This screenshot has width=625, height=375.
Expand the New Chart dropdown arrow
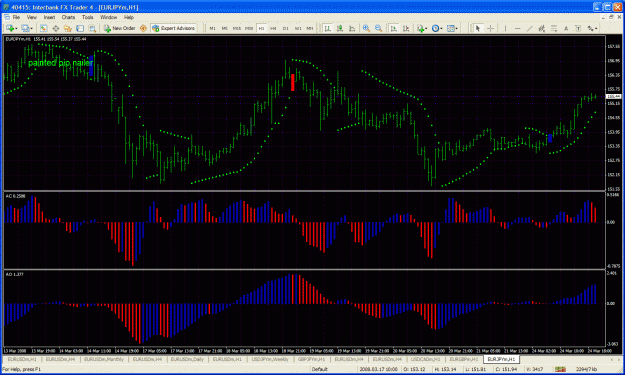(16, 29)
